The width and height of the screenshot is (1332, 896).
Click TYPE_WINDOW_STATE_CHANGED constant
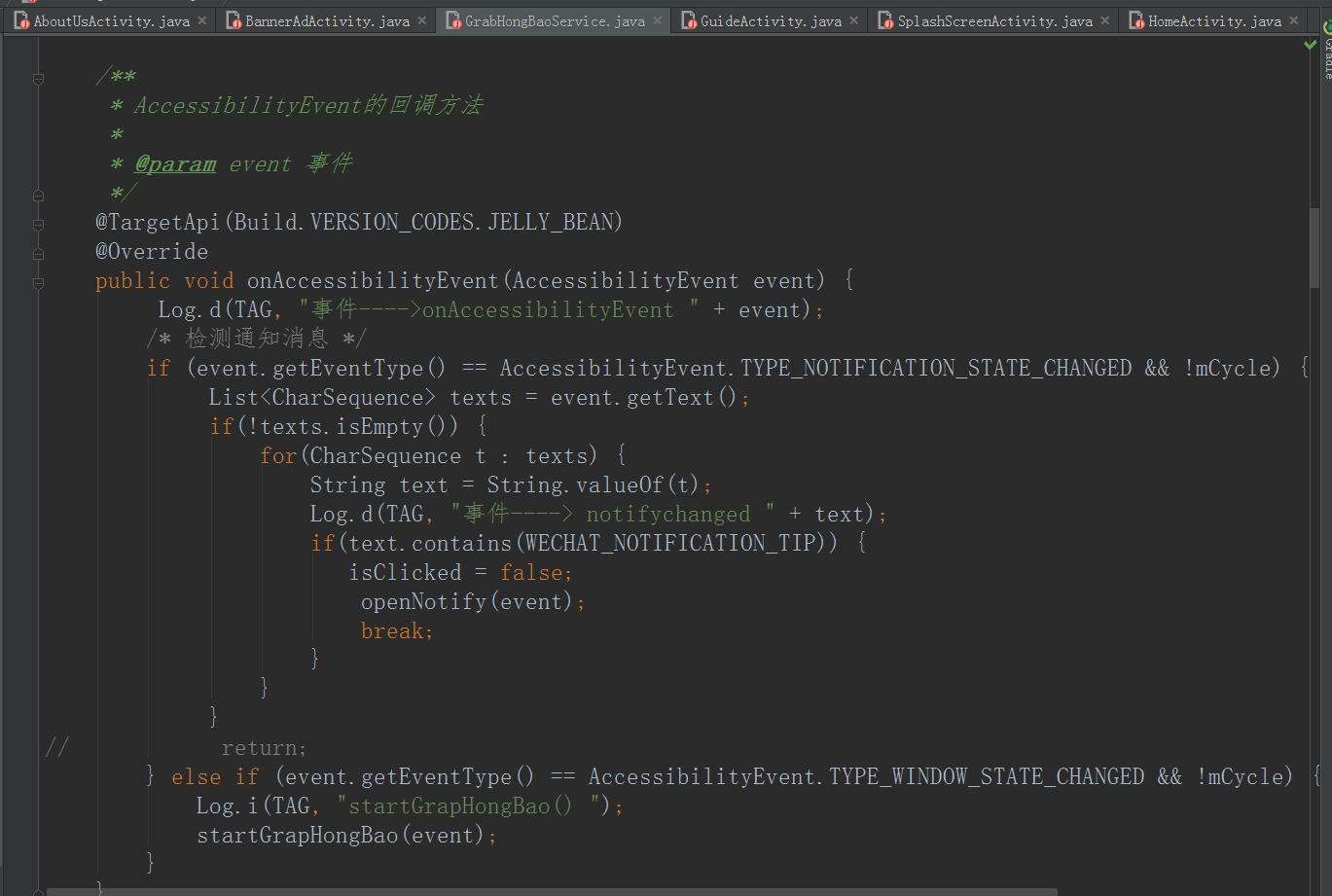[987, 777]
